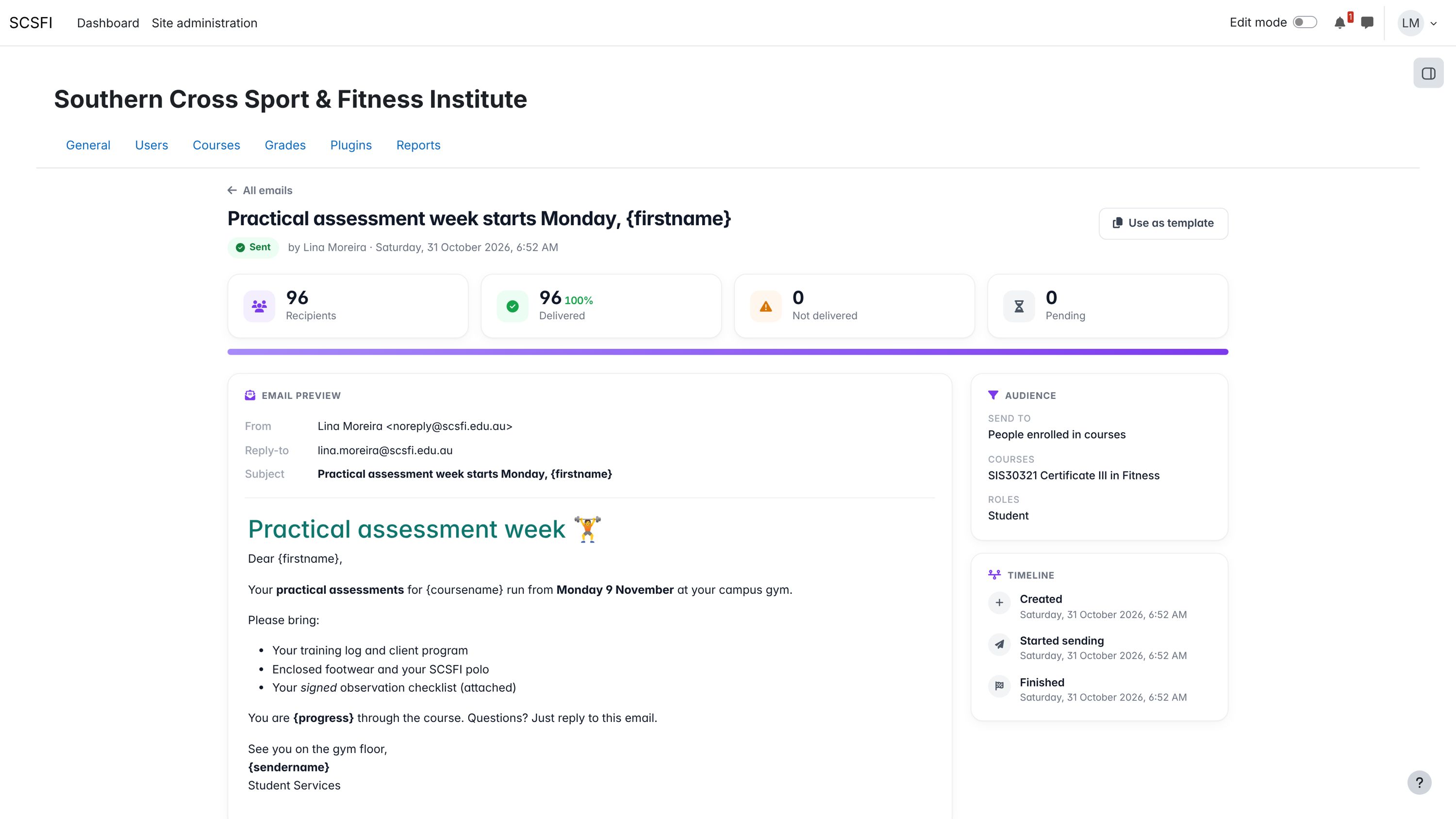This screenshot has width=1456, height=819.
Task: Open Site administration in the navbar
Action: (x=204, y=23)
